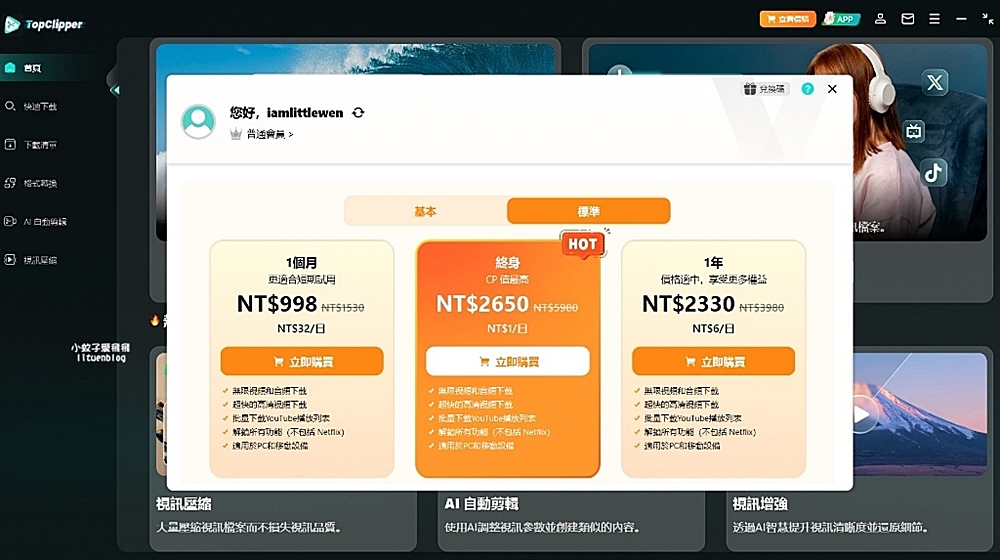Open the hamburger menu icon
The height and width of the screenshot is (560, 1000).
(x=934, y=19)
